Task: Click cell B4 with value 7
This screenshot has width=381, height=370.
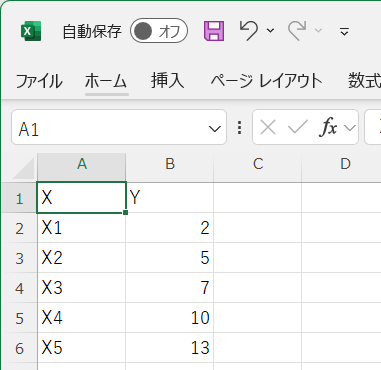Action: [x=170, y=288]
